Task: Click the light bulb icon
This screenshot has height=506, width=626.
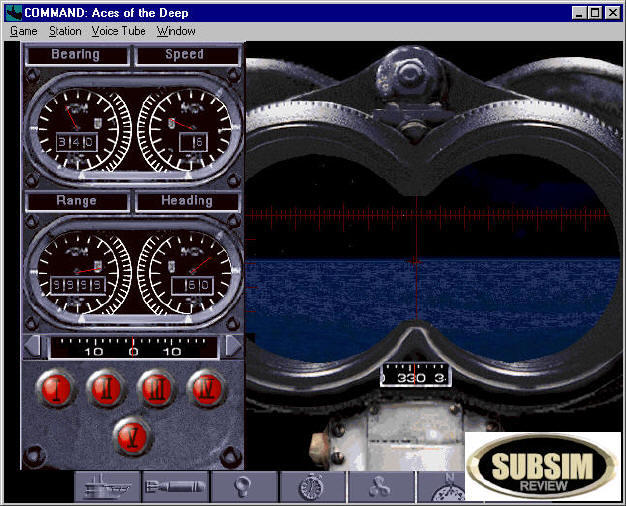Action: click(x=244, y=486)
